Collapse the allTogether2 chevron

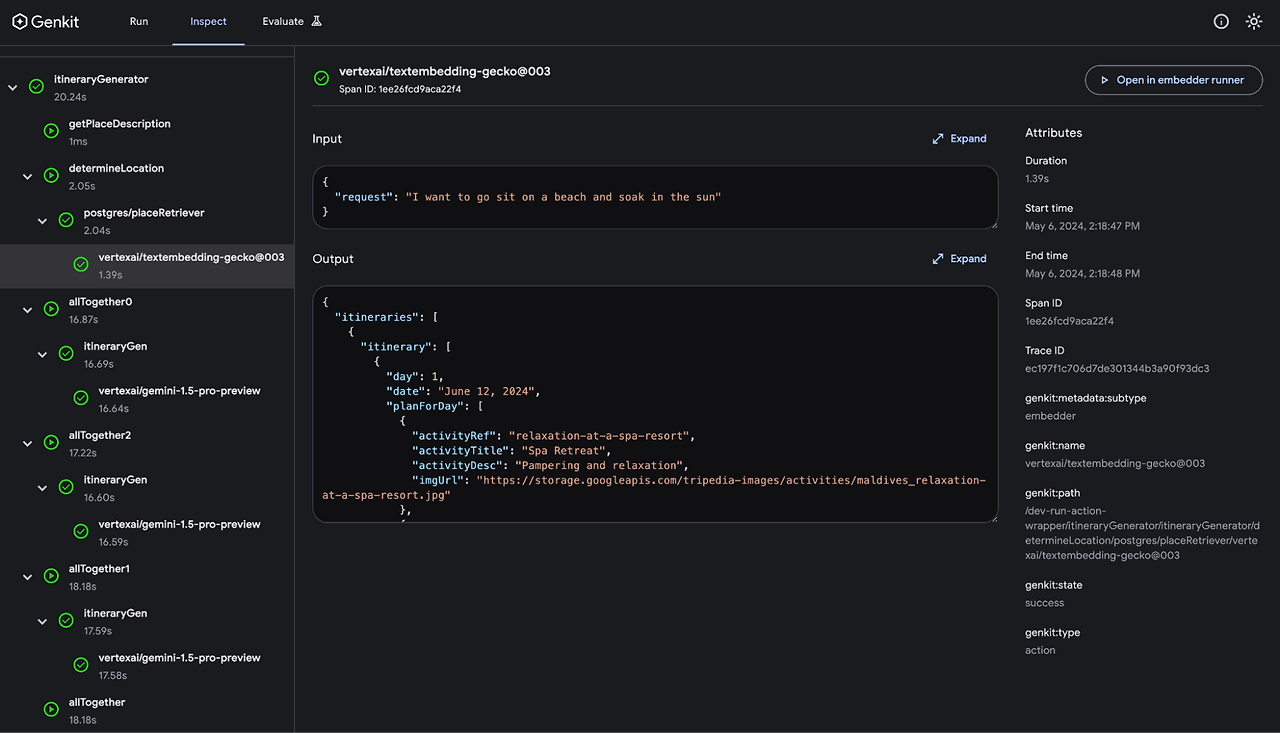coord(28,443)
